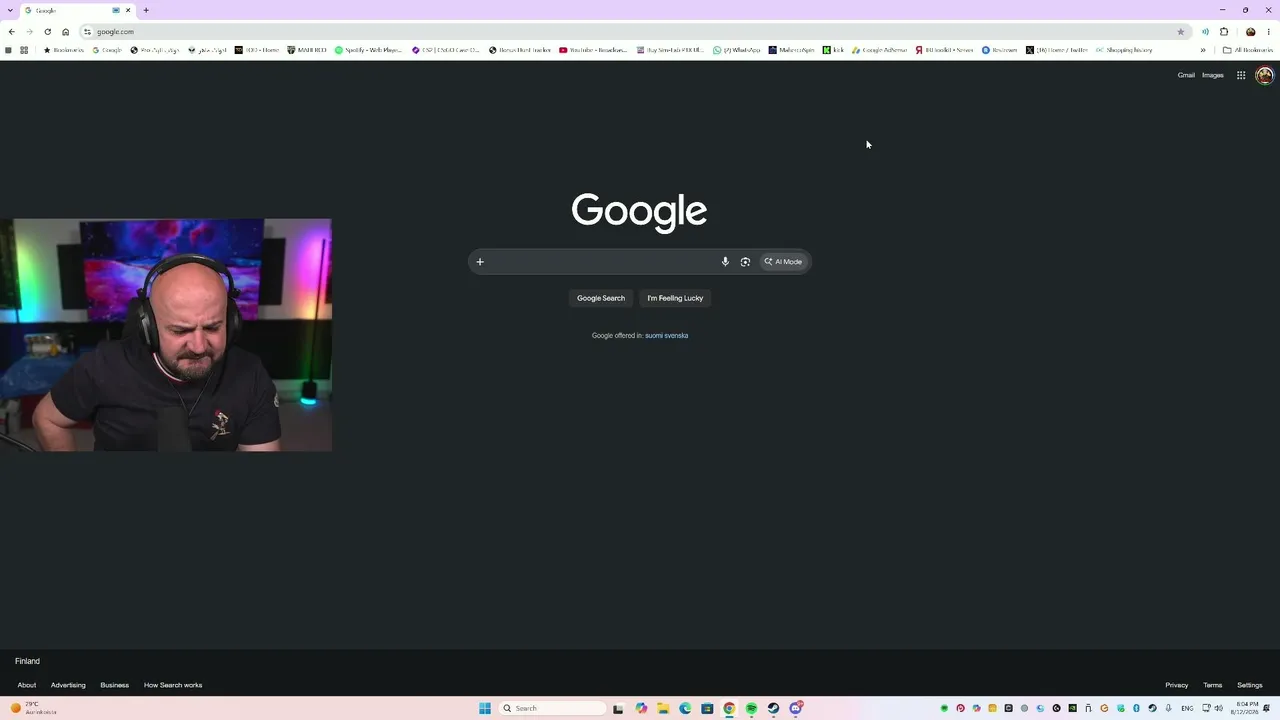Open the Restream bookmark
The width and height of the screenshot is (1280, 720).
pos(1000,50)
